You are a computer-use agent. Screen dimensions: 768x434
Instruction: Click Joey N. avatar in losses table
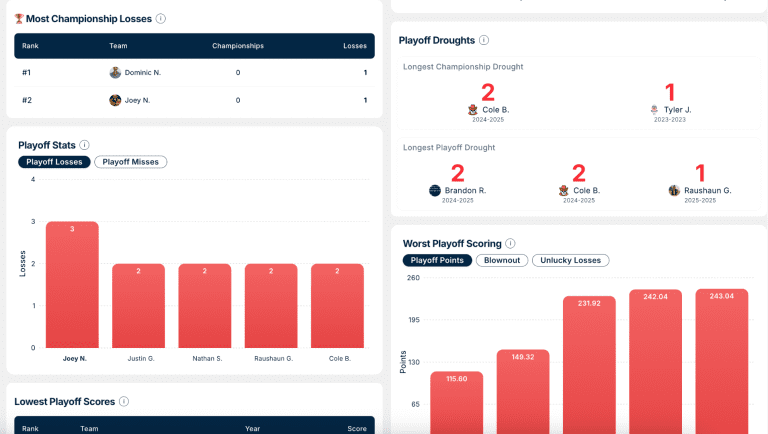[x=115, y=100]
